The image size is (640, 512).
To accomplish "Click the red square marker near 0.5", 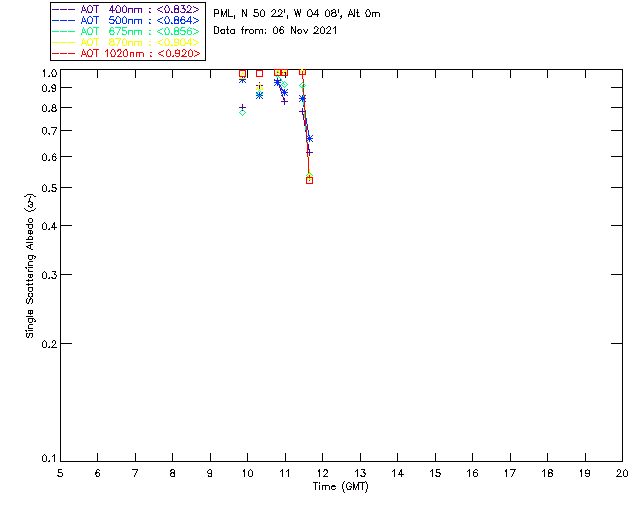I will point(309,180).
